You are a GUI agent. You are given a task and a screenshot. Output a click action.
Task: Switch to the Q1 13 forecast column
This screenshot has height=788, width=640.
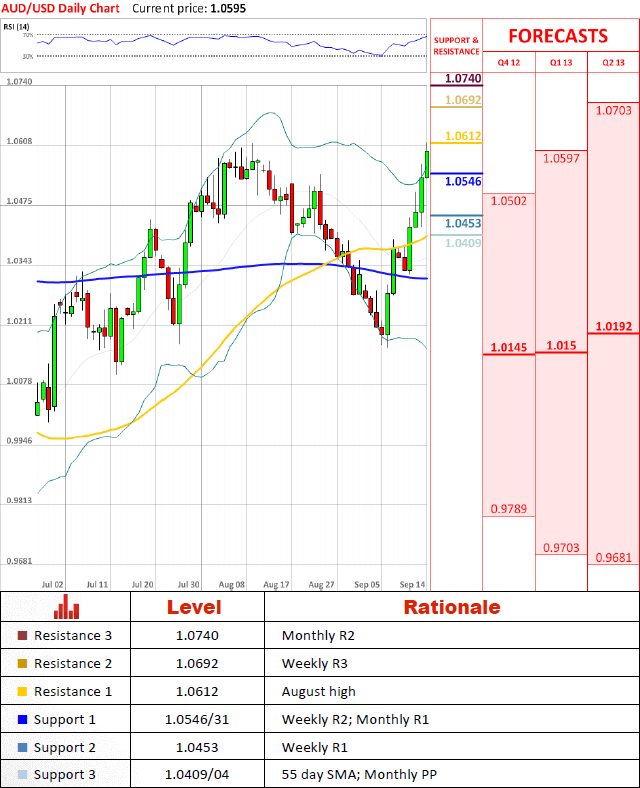click(x=561, y=62)
